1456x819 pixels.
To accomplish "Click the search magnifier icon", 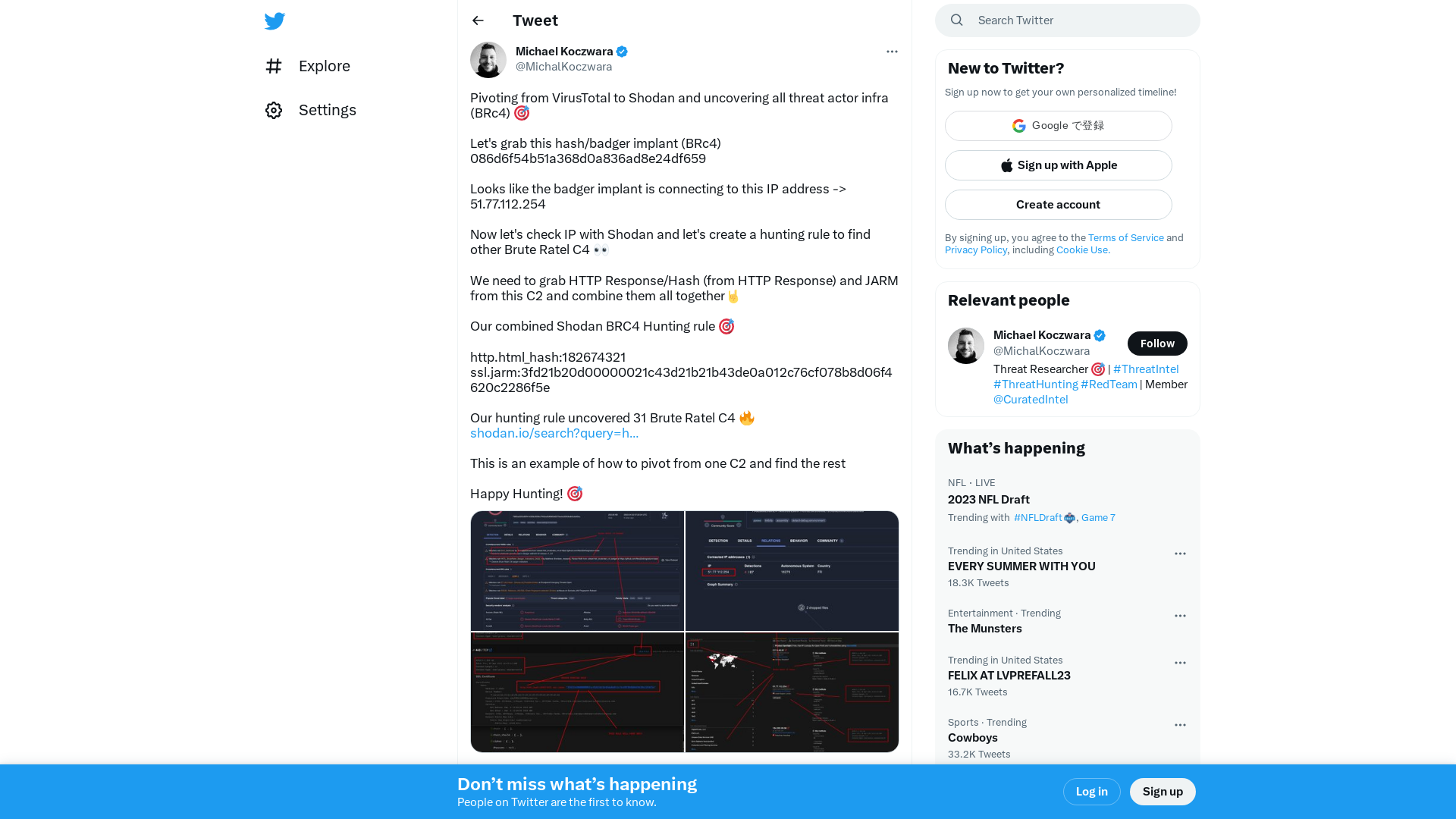I will click(957, 20).
